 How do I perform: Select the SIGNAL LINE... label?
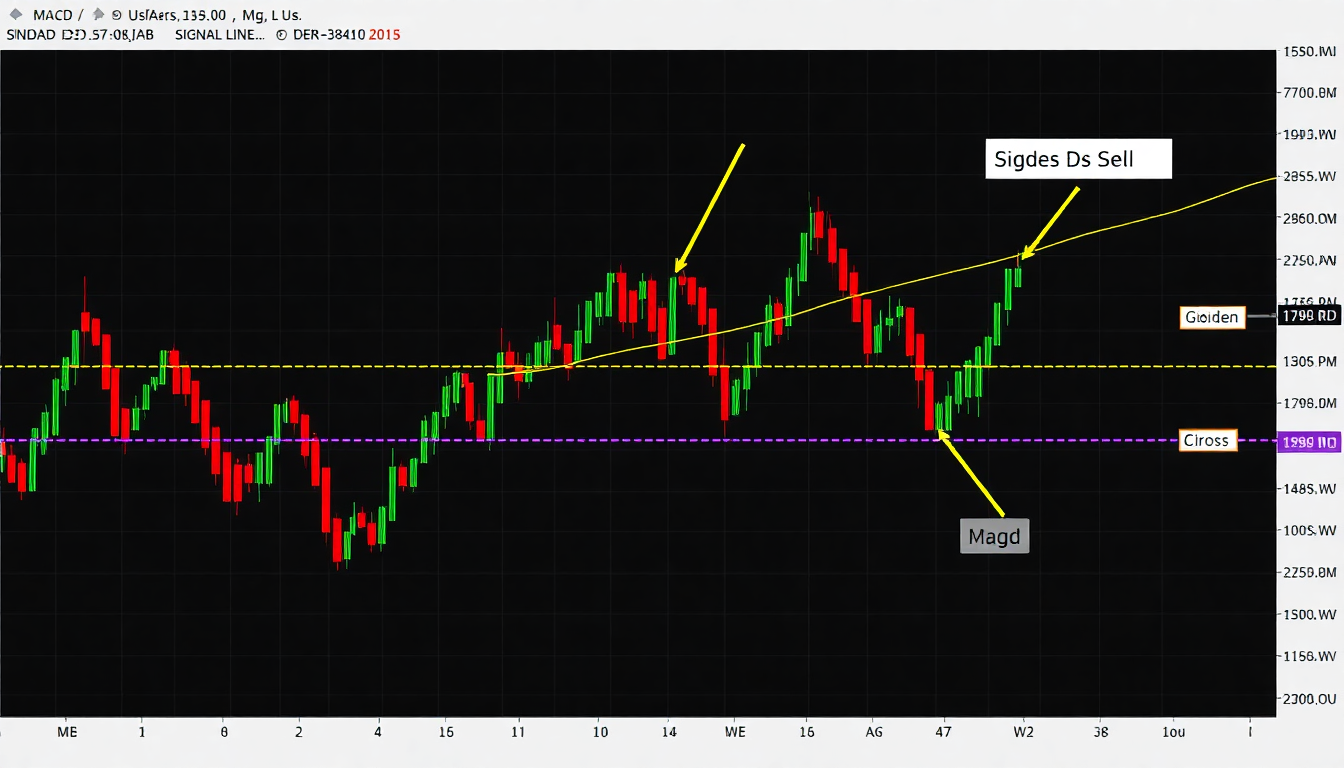pos(219,34)
